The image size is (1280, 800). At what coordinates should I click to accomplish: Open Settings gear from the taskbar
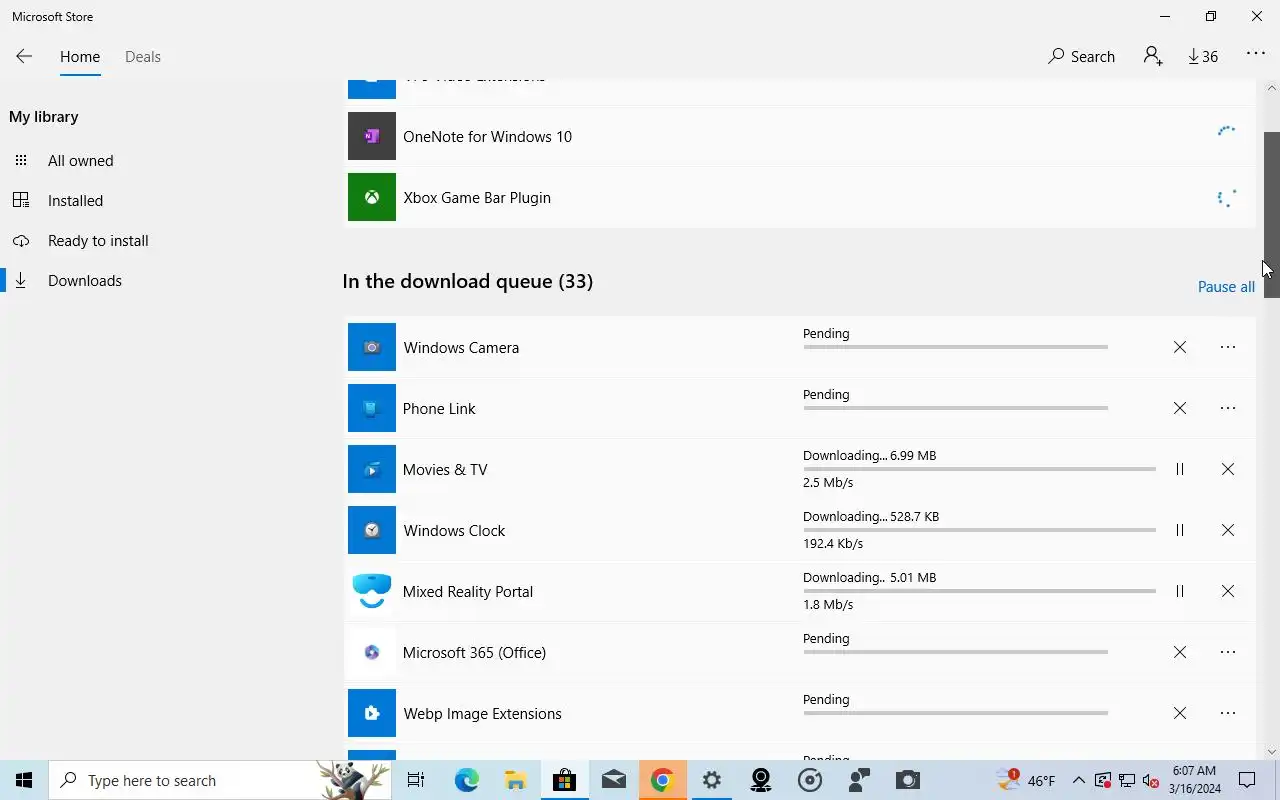pos(711,780)
